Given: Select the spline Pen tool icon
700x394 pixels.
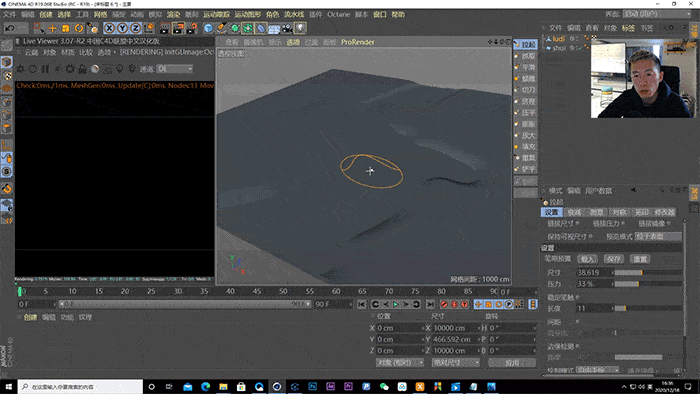Looking at the screenshot, I should pos(221,28).
